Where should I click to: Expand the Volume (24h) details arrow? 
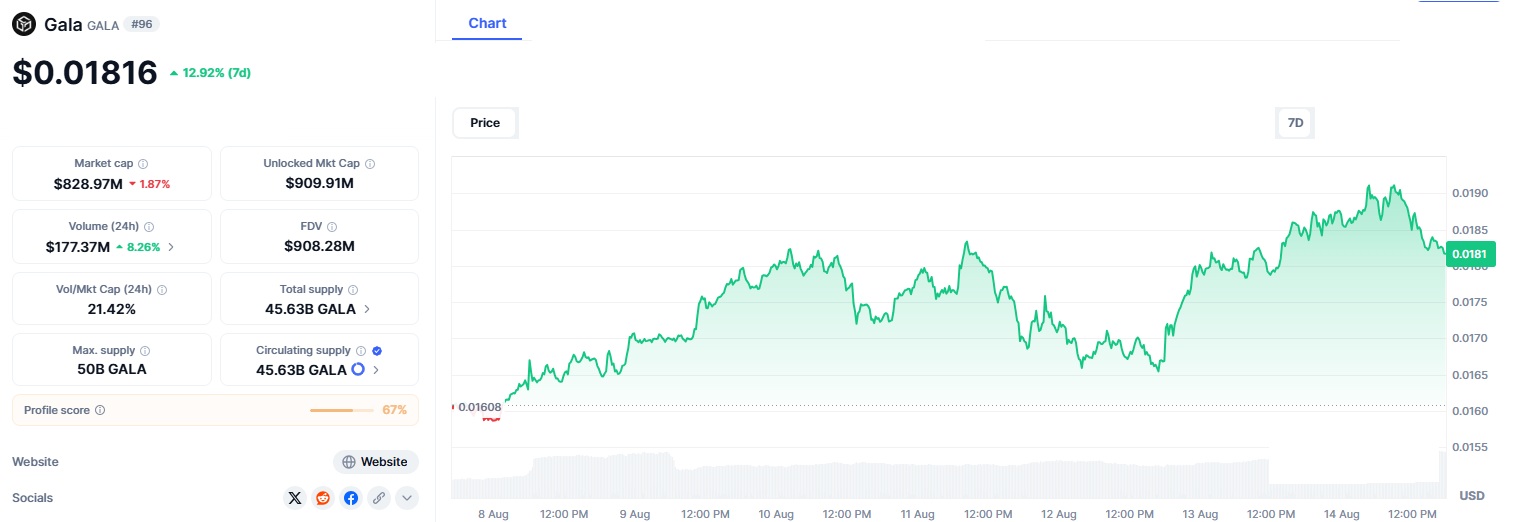coord(171,246)
